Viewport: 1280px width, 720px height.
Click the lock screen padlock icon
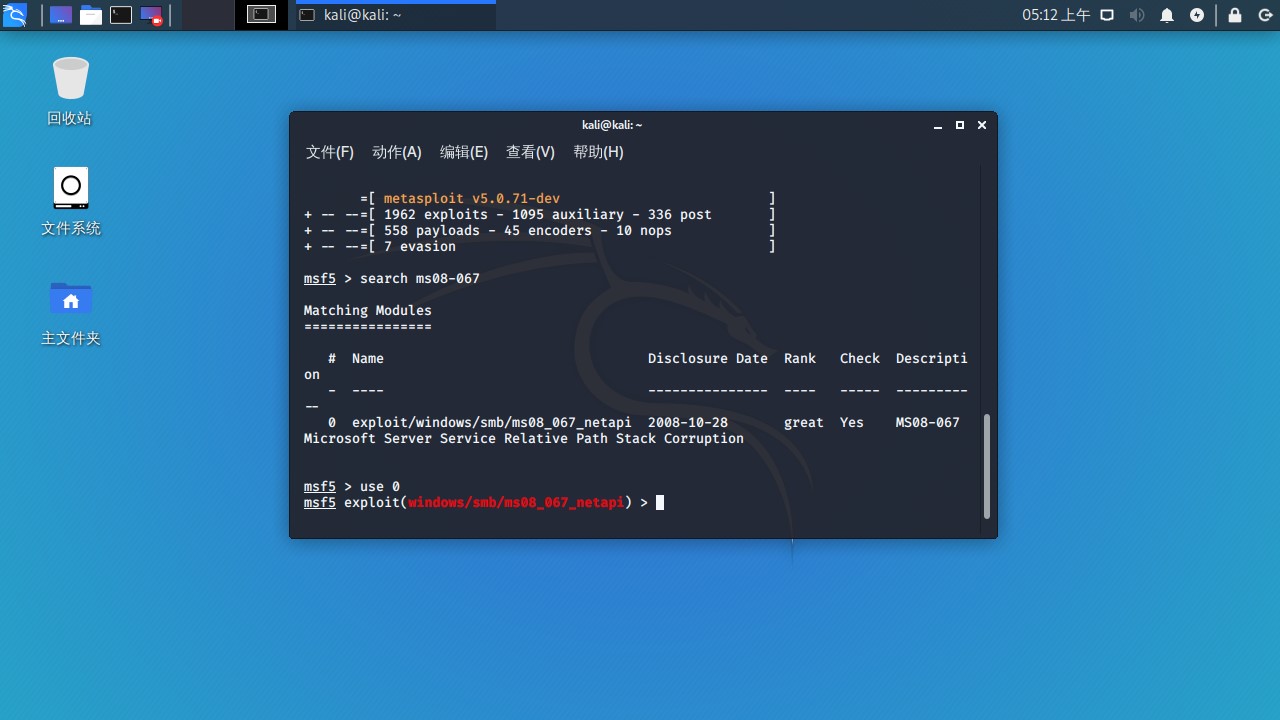1235,15
